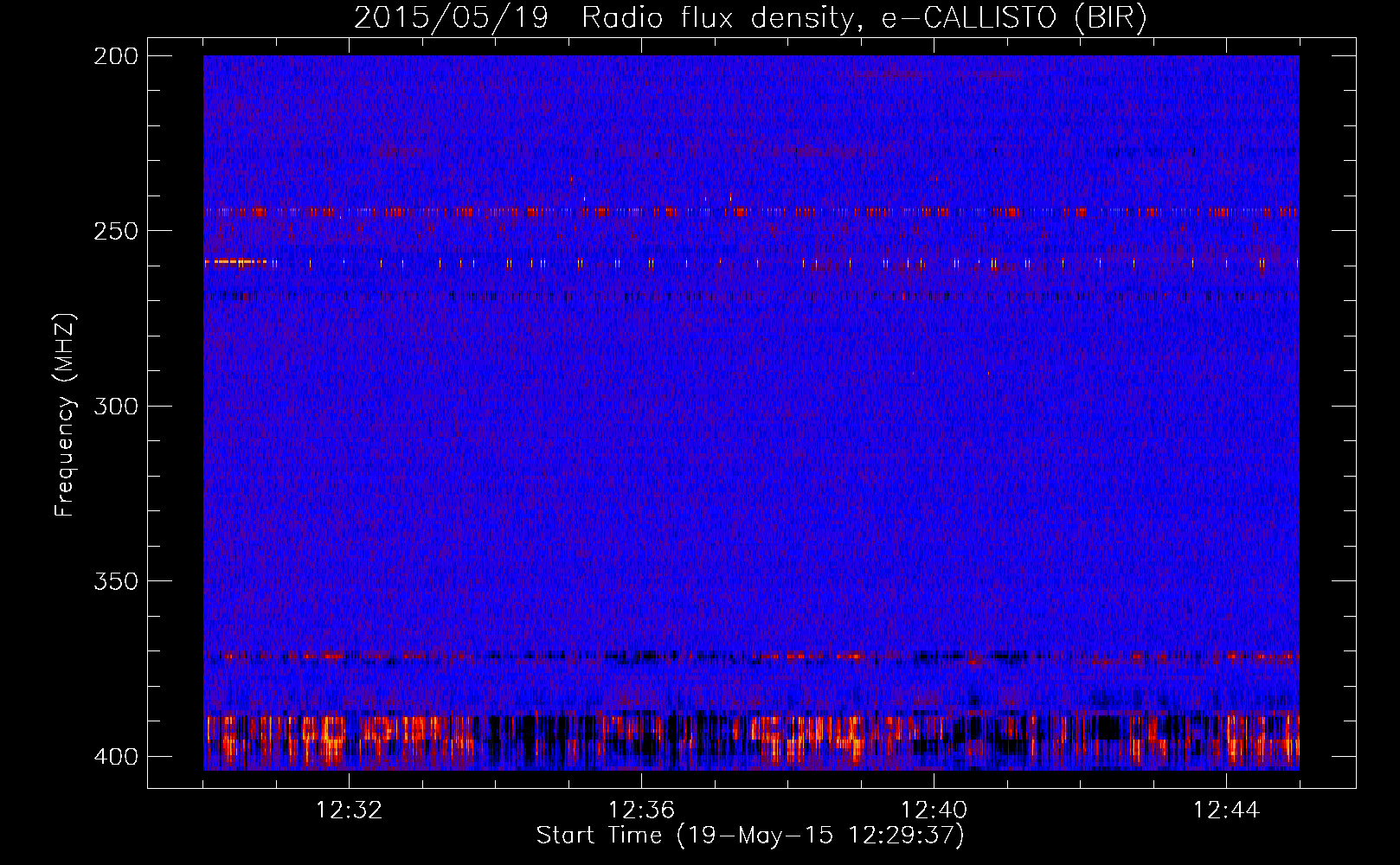The height and width of the screenshot is (865, 1400).
Task: Click the 200 frequency axis label
Action: (x=116, y=56)
